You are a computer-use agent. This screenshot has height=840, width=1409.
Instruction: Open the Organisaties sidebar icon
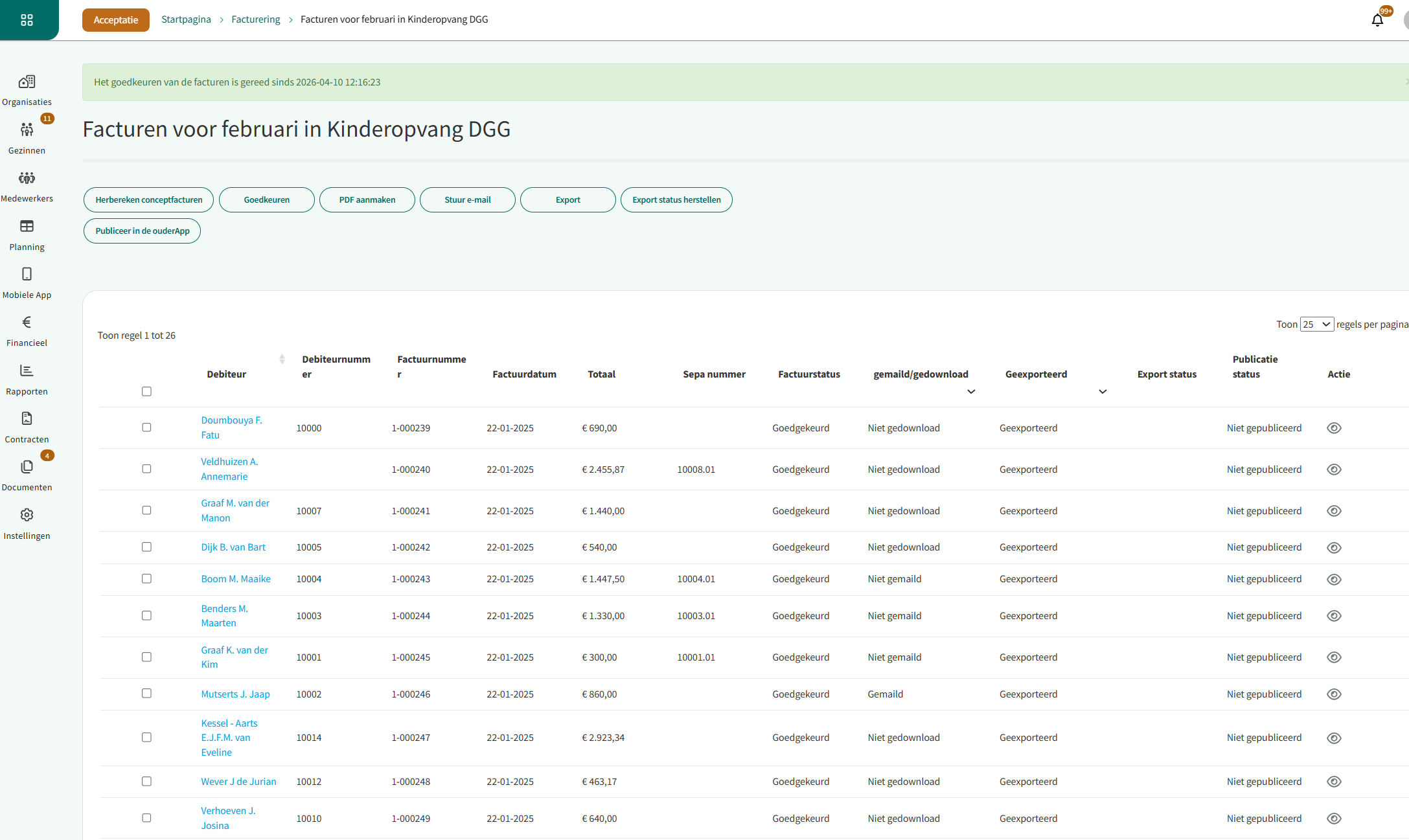coord(27,82)
